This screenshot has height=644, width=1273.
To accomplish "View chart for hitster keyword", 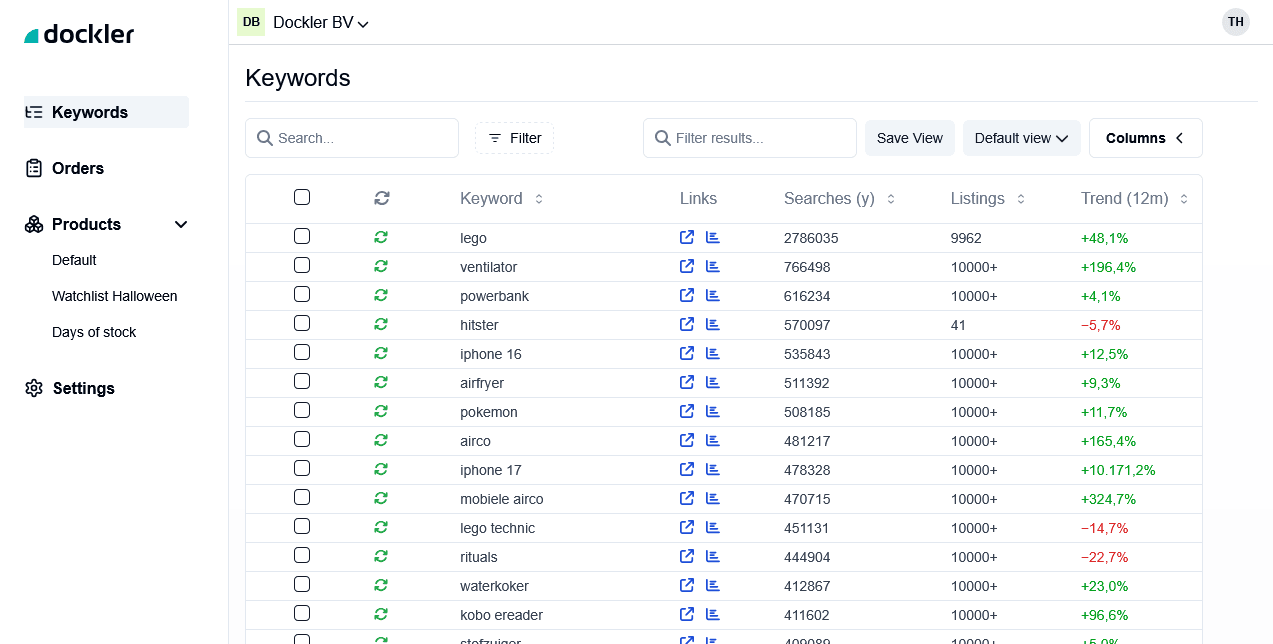I will (713, 325).
